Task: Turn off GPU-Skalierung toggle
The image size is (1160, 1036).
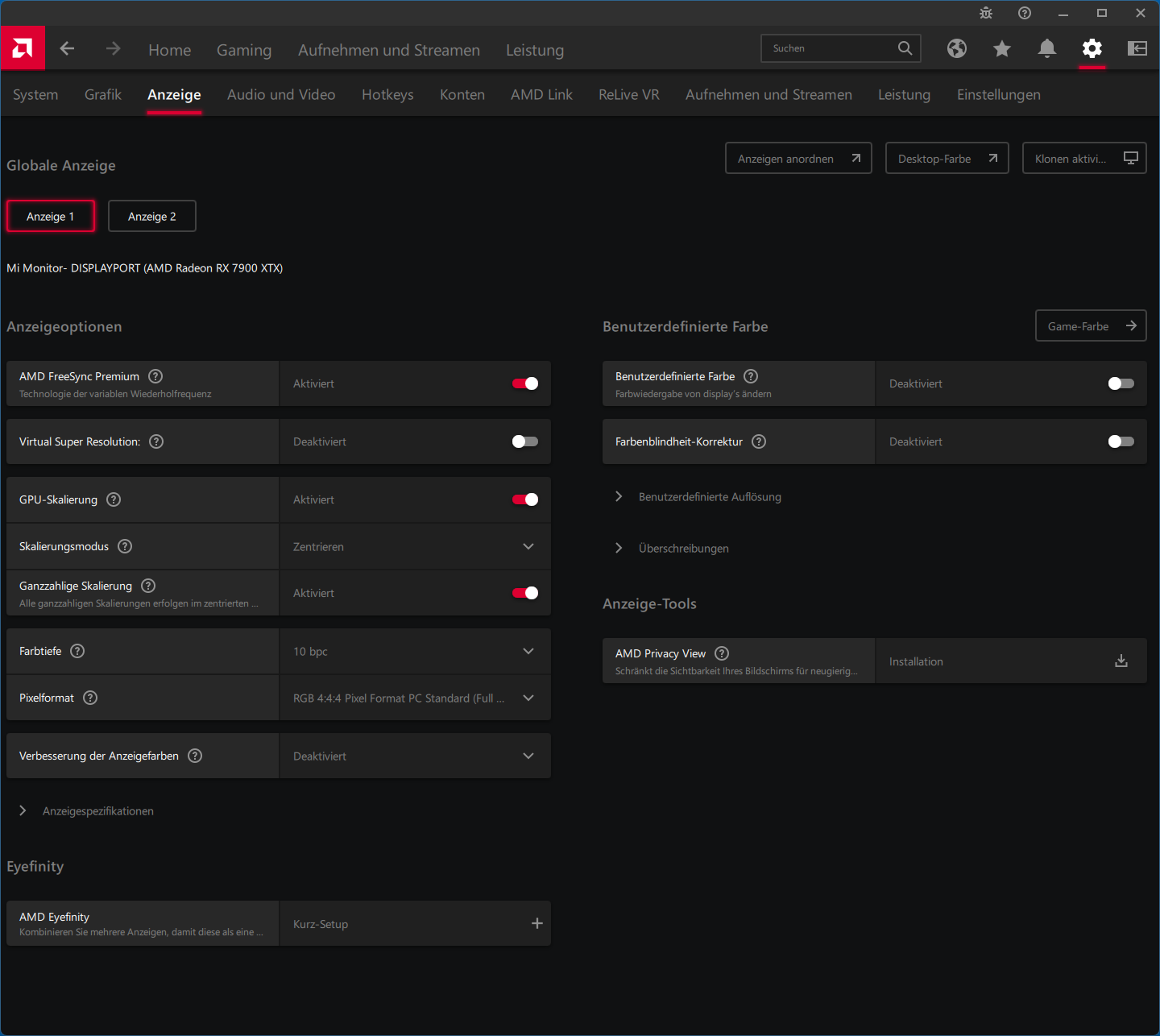Action: (525, 499)
